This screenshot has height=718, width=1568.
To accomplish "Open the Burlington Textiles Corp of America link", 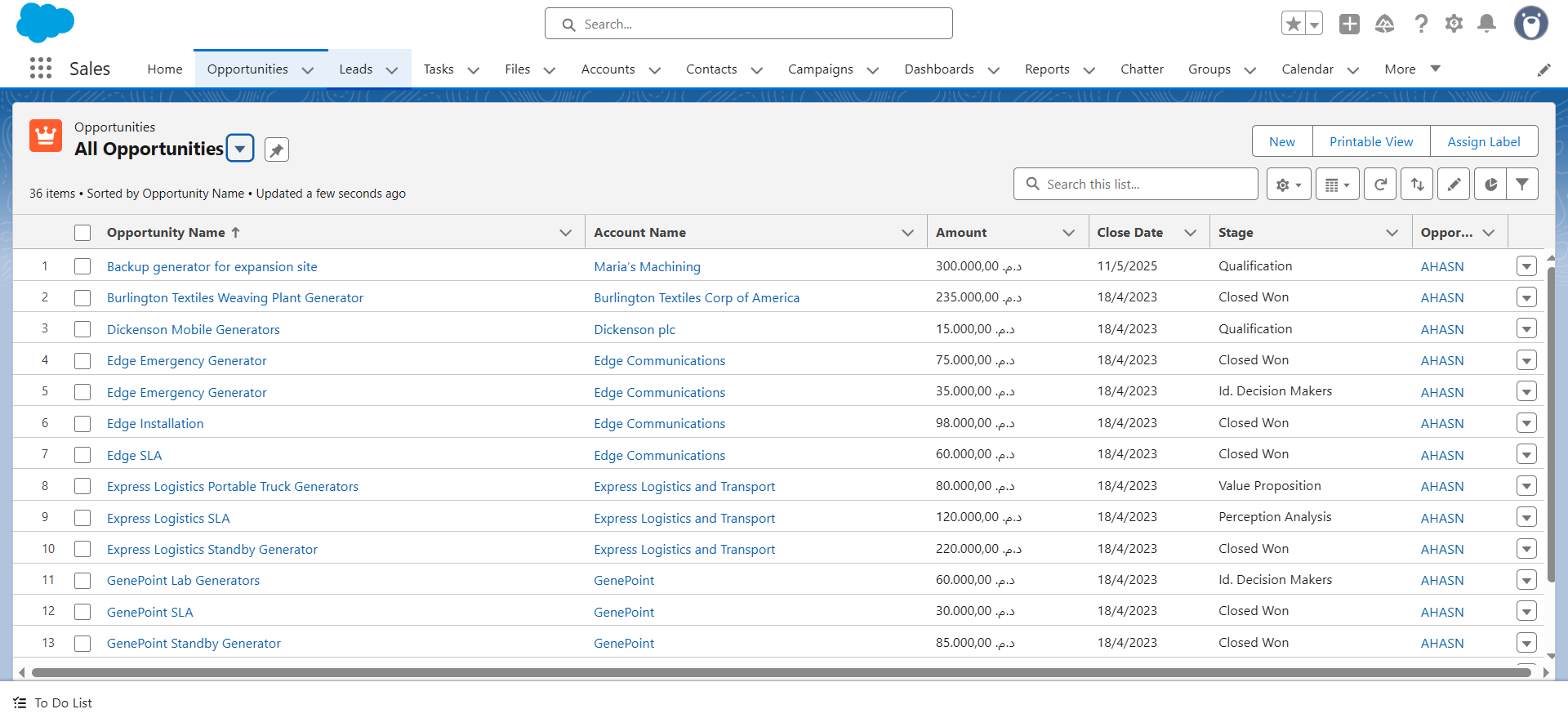I will (697, 298).
